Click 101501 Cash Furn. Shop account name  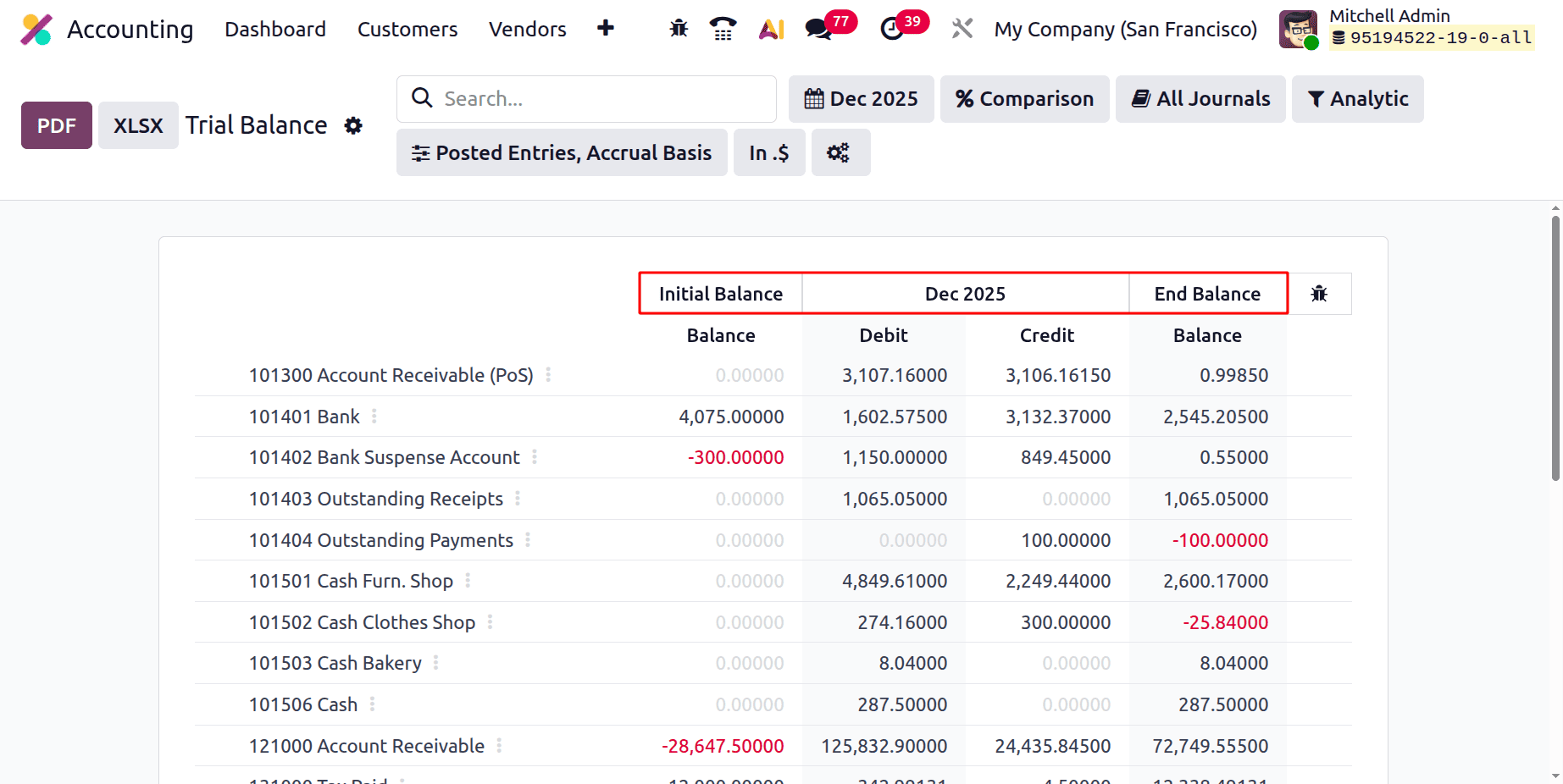click(x=351, y=581)
